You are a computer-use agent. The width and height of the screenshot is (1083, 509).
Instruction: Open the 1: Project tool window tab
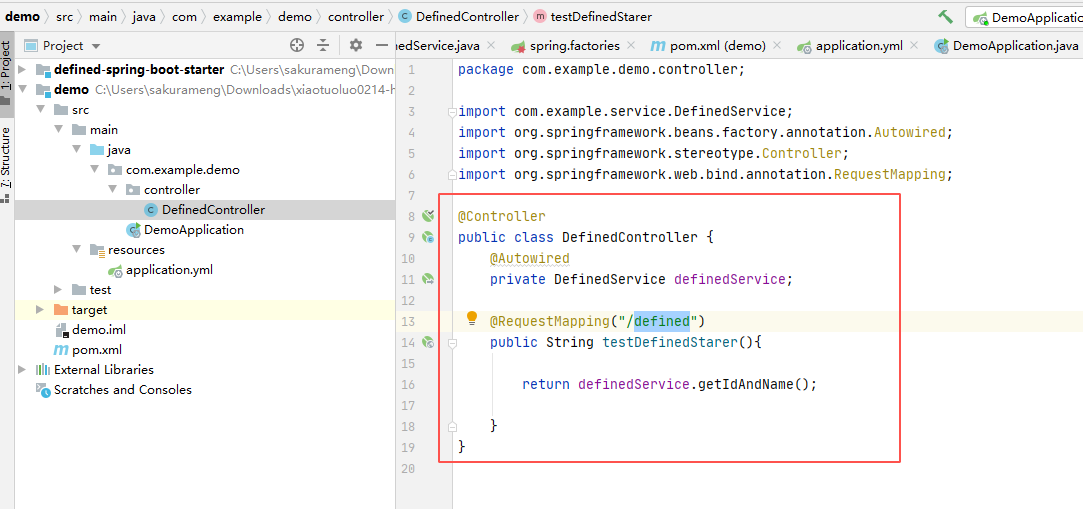(6, 72)
